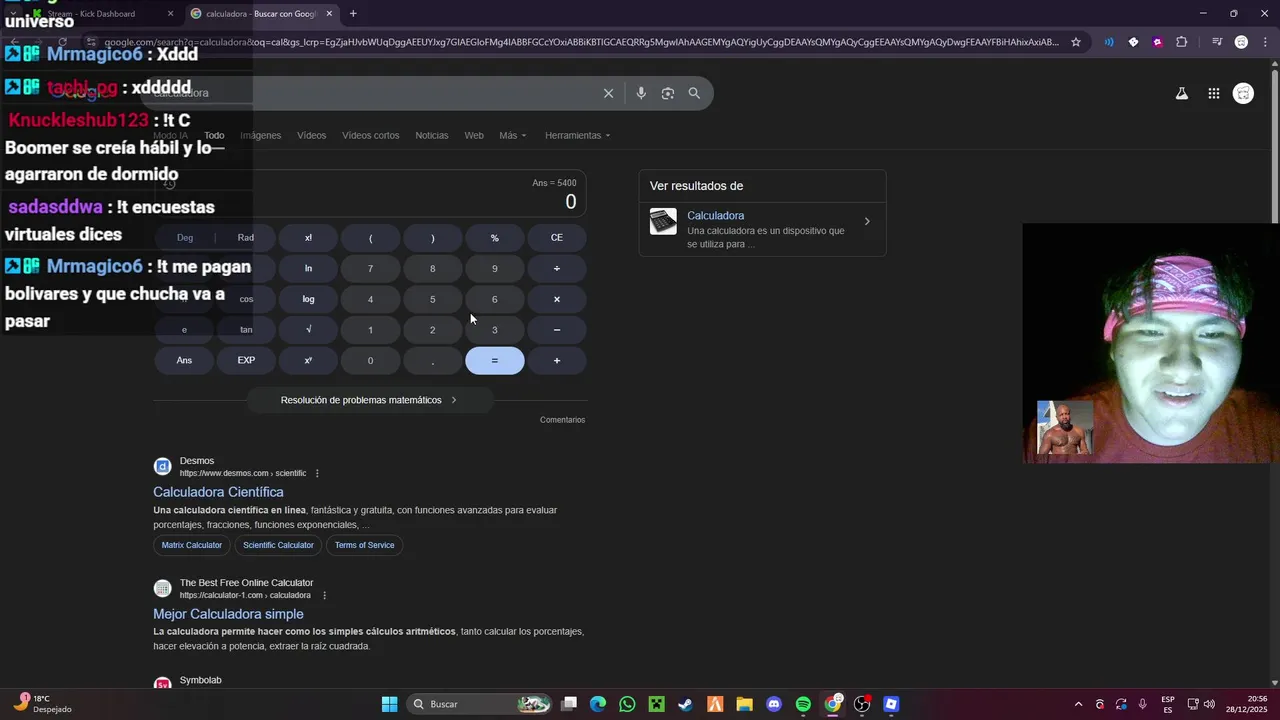
Task: Click calculator factorial x! button
Action: coord(308,238)
